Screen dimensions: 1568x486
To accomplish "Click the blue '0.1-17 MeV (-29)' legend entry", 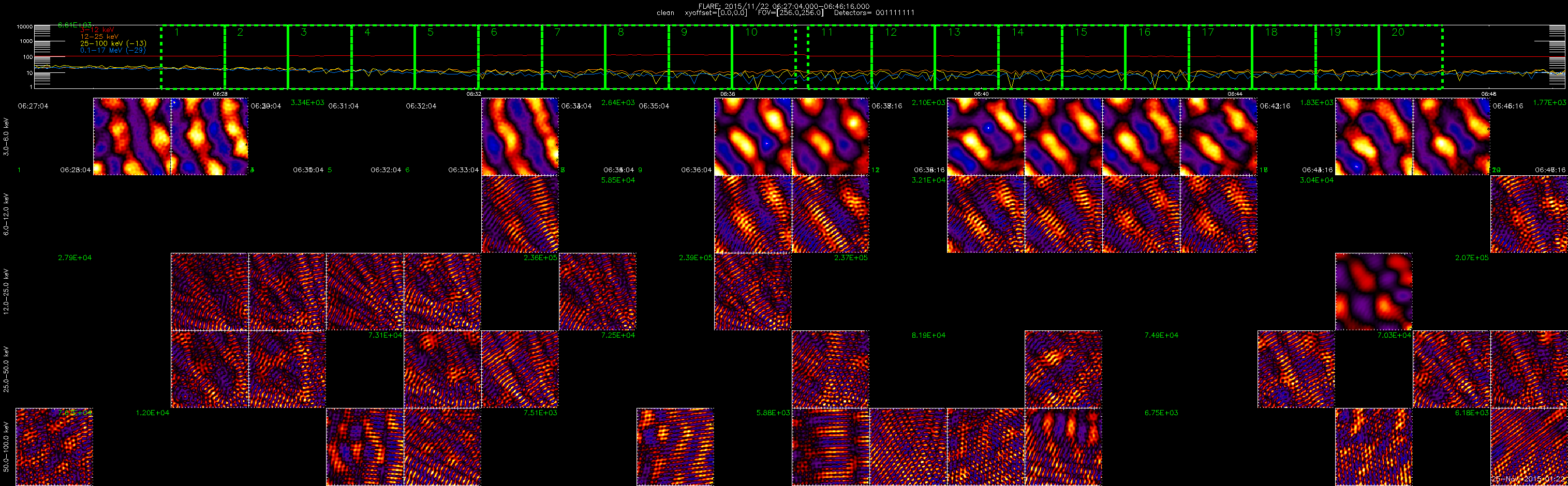I will coord(113,50).
